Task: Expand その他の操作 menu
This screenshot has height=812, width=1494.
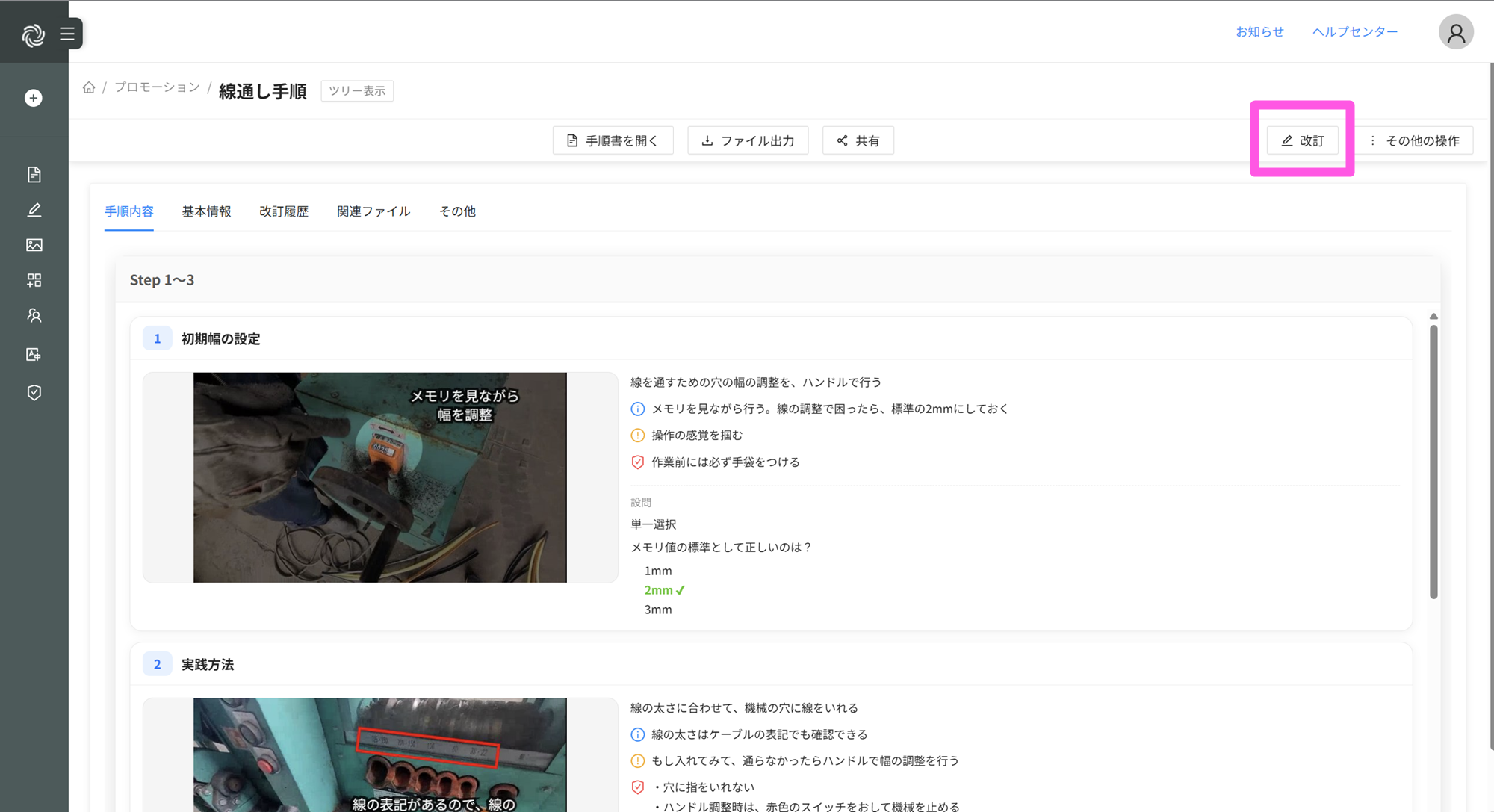Action: point(1414,140)
